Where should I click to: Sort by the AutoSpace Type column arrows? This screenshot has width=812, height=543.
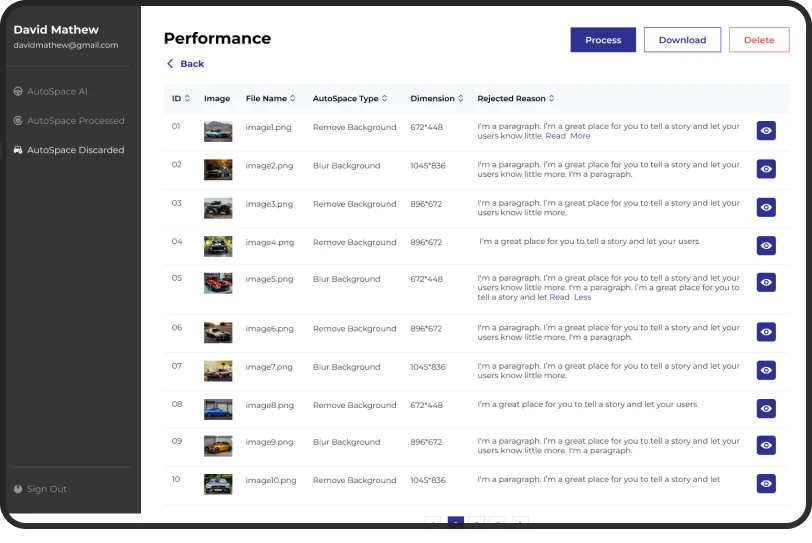point(385,99)
